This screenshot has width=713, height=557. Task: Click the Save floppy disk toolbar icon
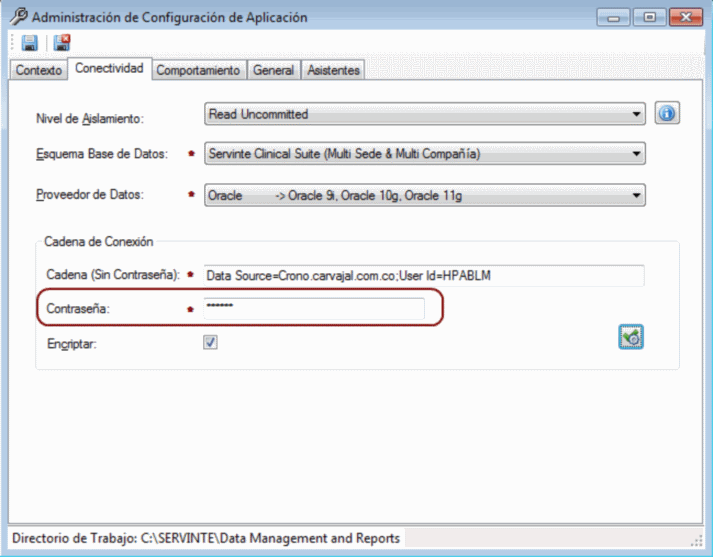[29, 43]
